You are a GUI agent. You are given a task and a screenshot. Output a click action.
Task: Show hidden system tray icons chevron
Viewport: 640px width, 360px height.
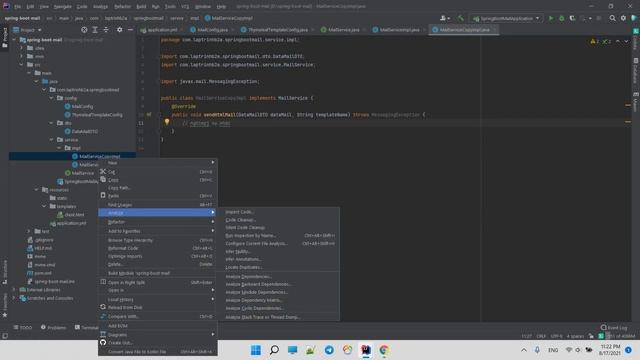click(x=524, y=350)
